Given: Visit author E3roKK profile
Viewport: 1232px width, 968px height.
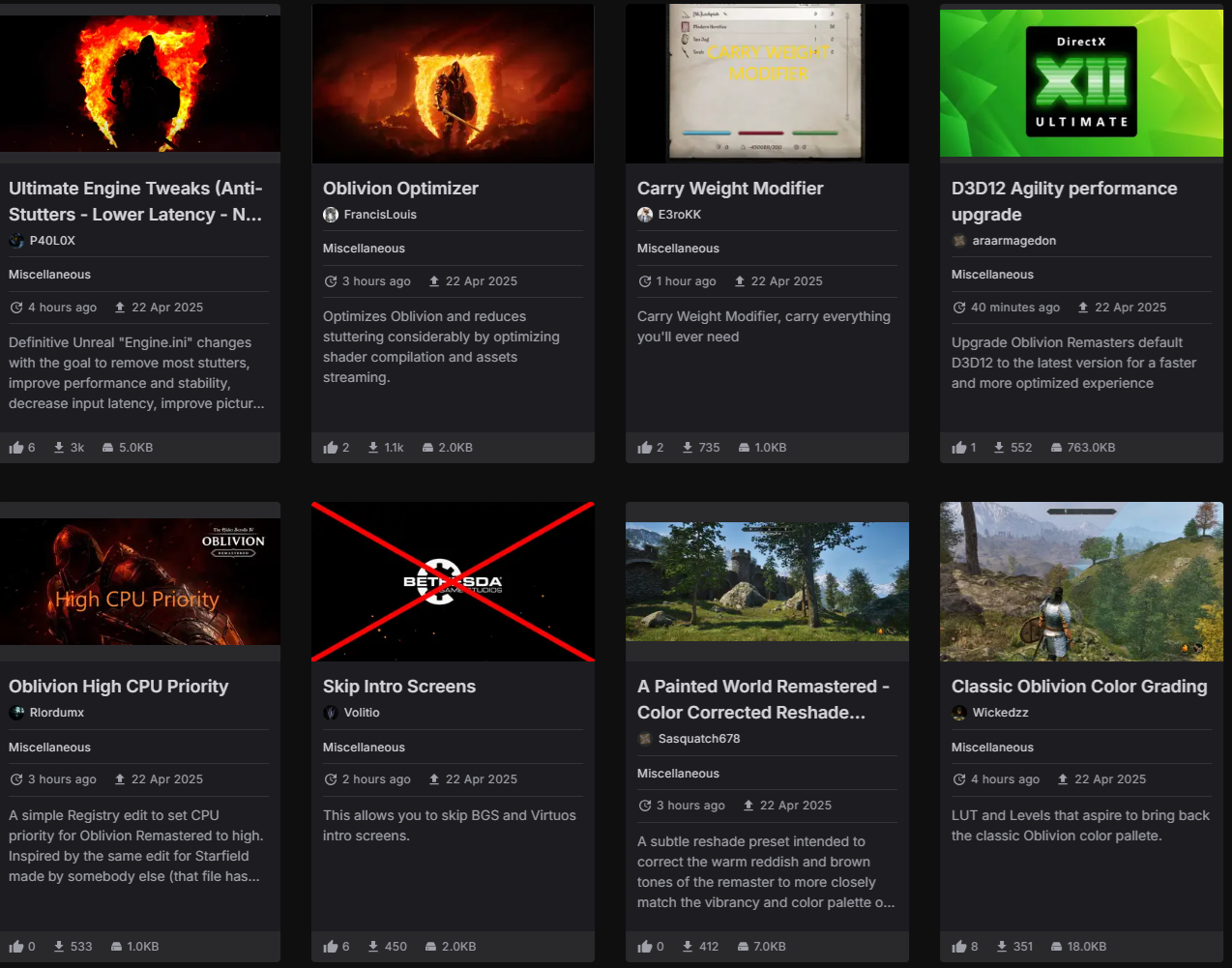Looking at the screenshot, I should pos(680,215).
